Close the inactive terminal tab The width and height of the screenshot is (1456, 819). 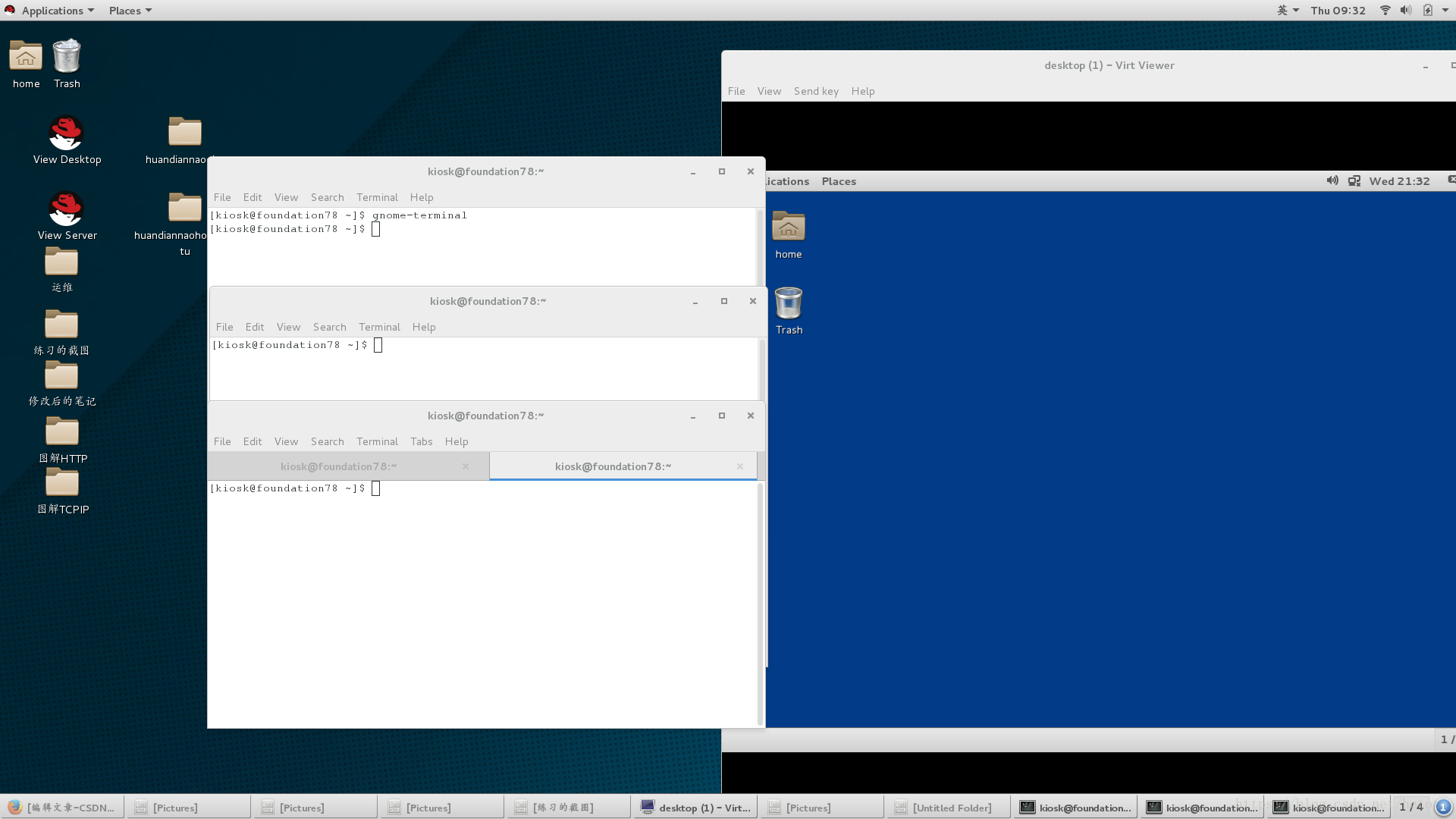tap(466, 466)
